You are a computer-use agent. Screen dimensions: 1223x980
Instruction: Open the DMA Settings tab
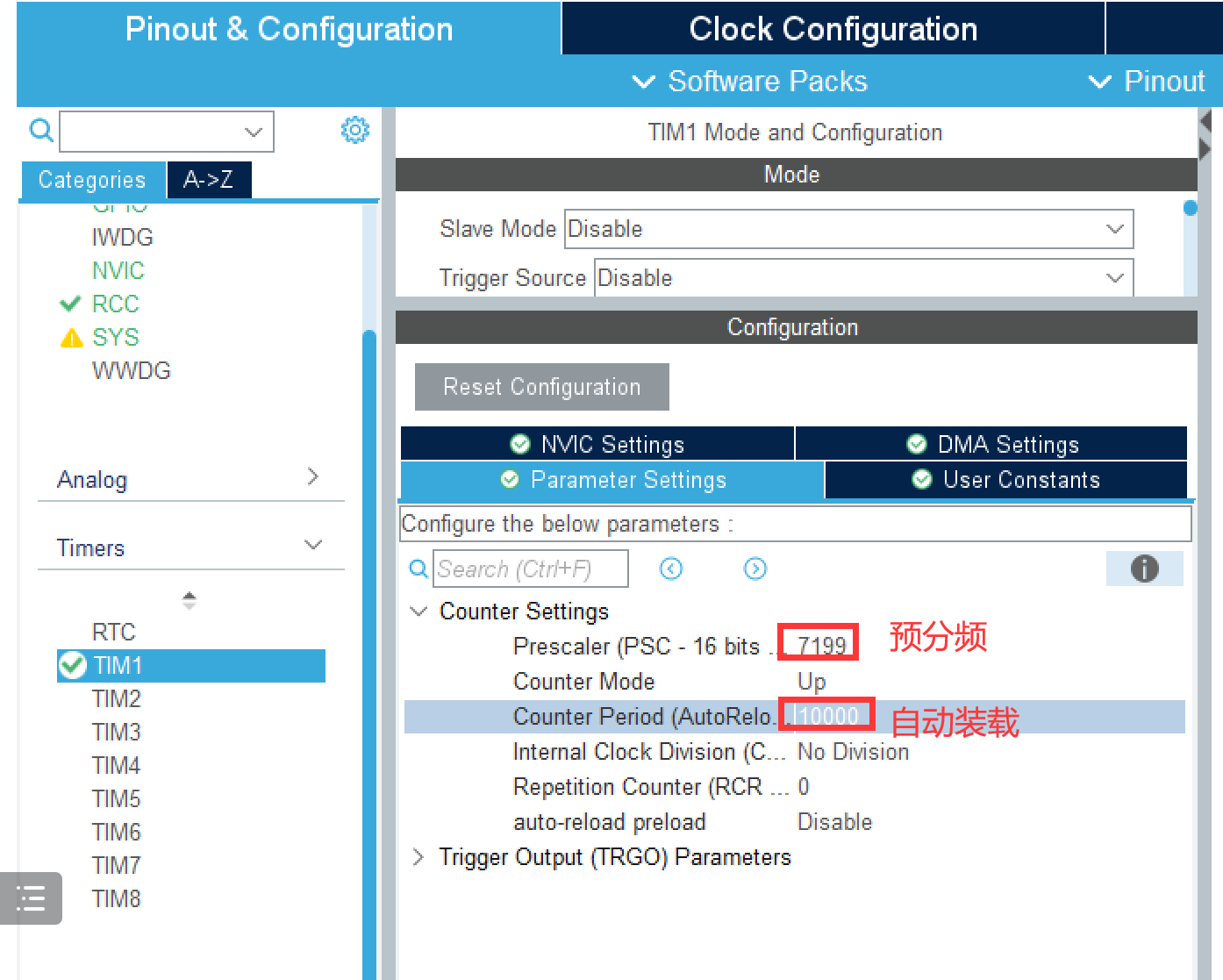pos(991,444)
